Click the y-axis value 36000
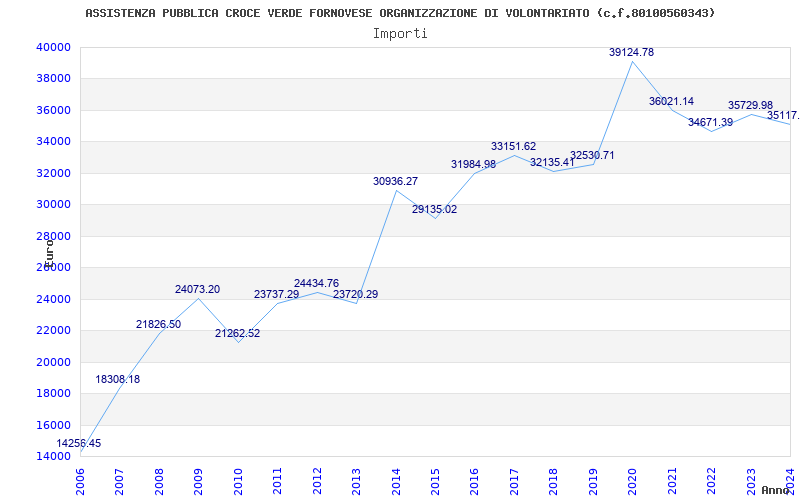This screenshot has height=500, width=800. pos(53,110)
